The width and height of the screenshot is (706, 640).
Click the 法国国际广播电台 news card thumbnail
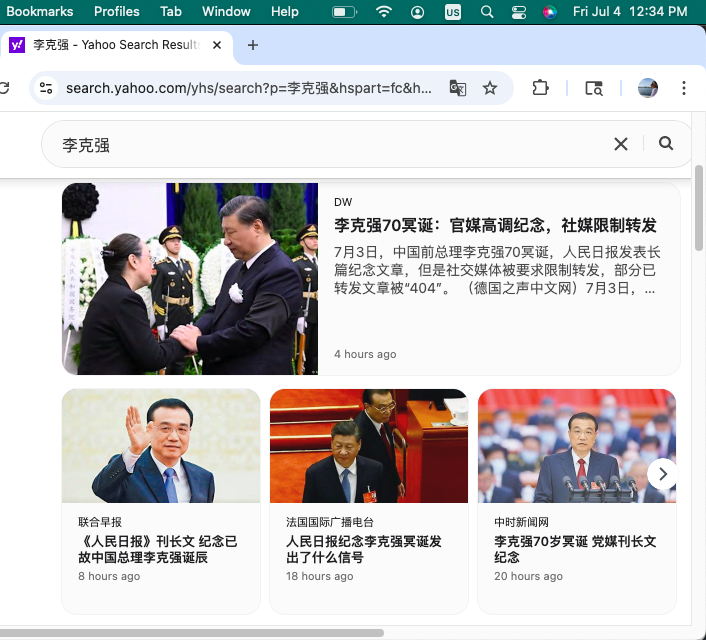(x=368, y=446)
